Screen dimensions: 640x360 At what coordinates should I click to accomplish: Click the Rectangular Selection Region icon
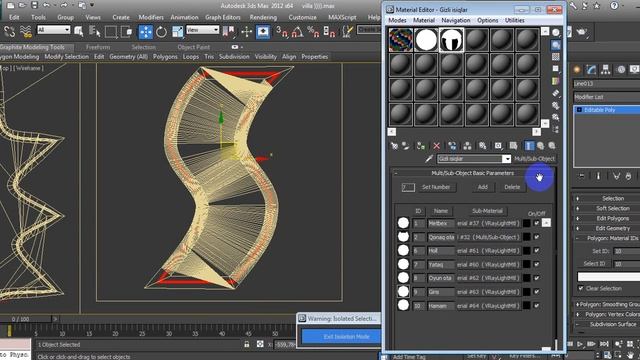[110, 31]
